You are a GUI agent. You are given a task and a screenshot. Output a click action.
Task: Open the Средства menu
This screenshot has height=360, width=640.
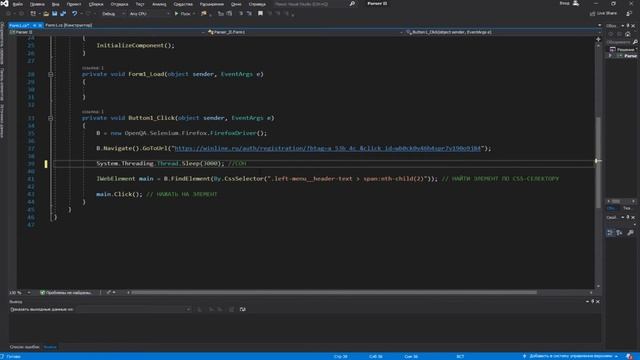click(x=183, y=4)
